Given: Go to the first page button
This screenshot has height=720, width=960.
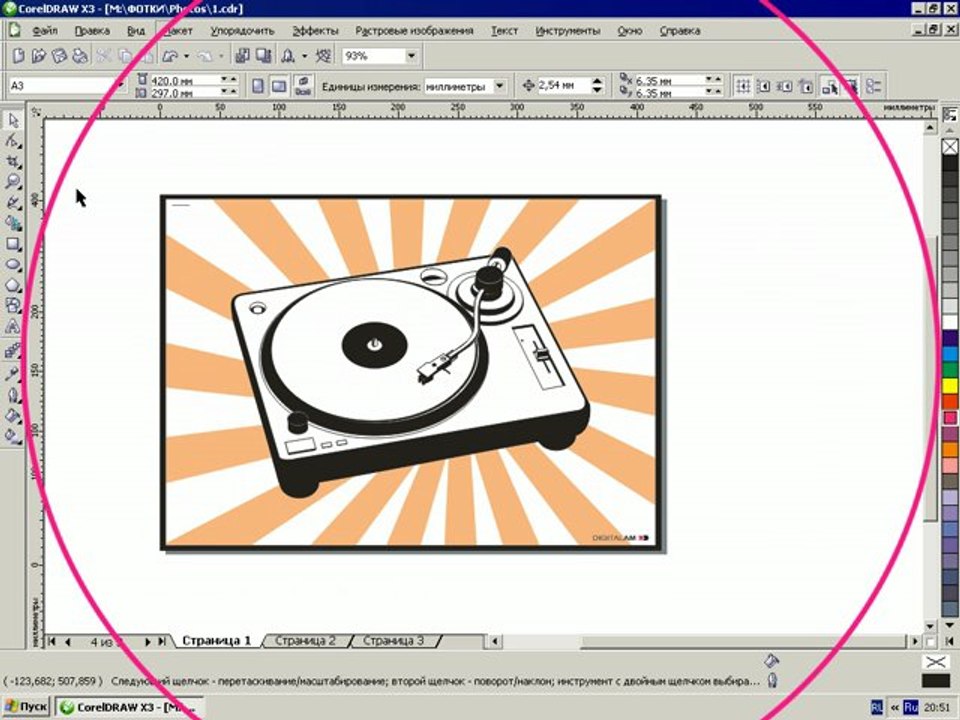Looking at the screenshot, I should (x=52, y=641).
